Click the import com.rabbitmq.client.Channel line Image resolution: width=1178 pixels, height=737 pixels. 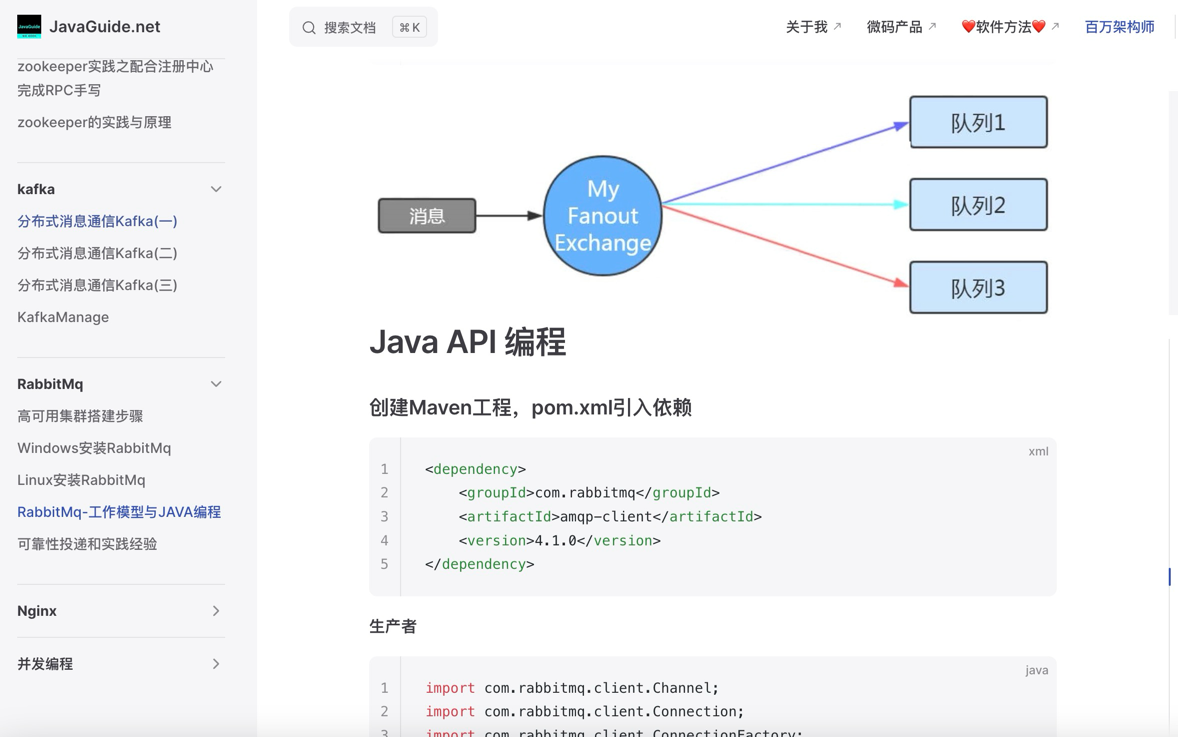click(572, 688)
